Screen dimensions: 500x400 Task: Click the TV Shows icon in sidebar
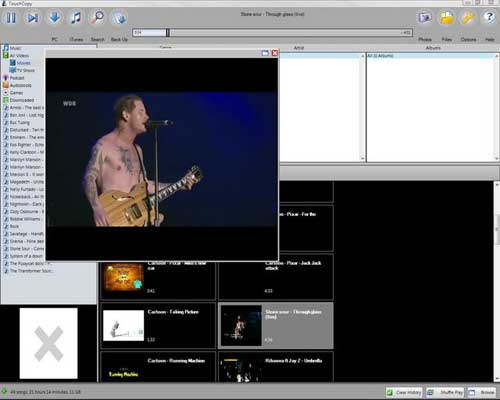(x=13, y=70)
